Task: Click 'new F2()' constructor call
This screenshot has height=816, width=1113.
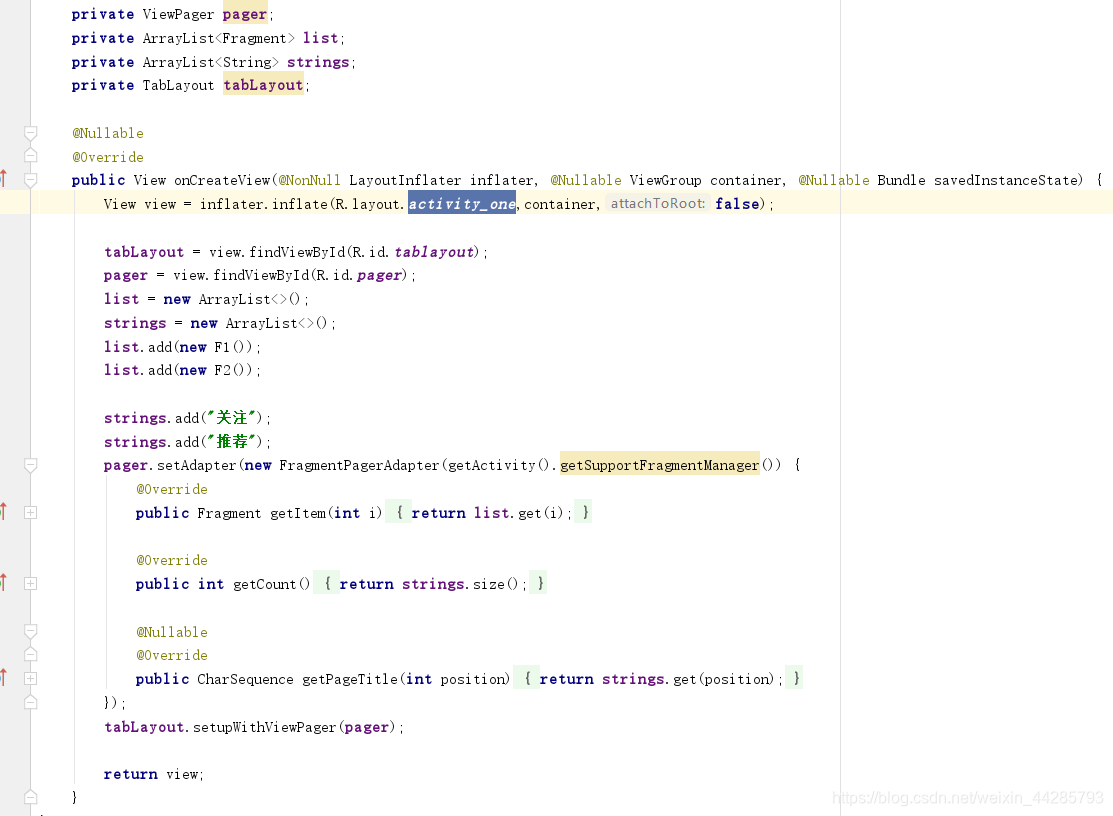Action: pyautogui.click(x=213, y=370)
